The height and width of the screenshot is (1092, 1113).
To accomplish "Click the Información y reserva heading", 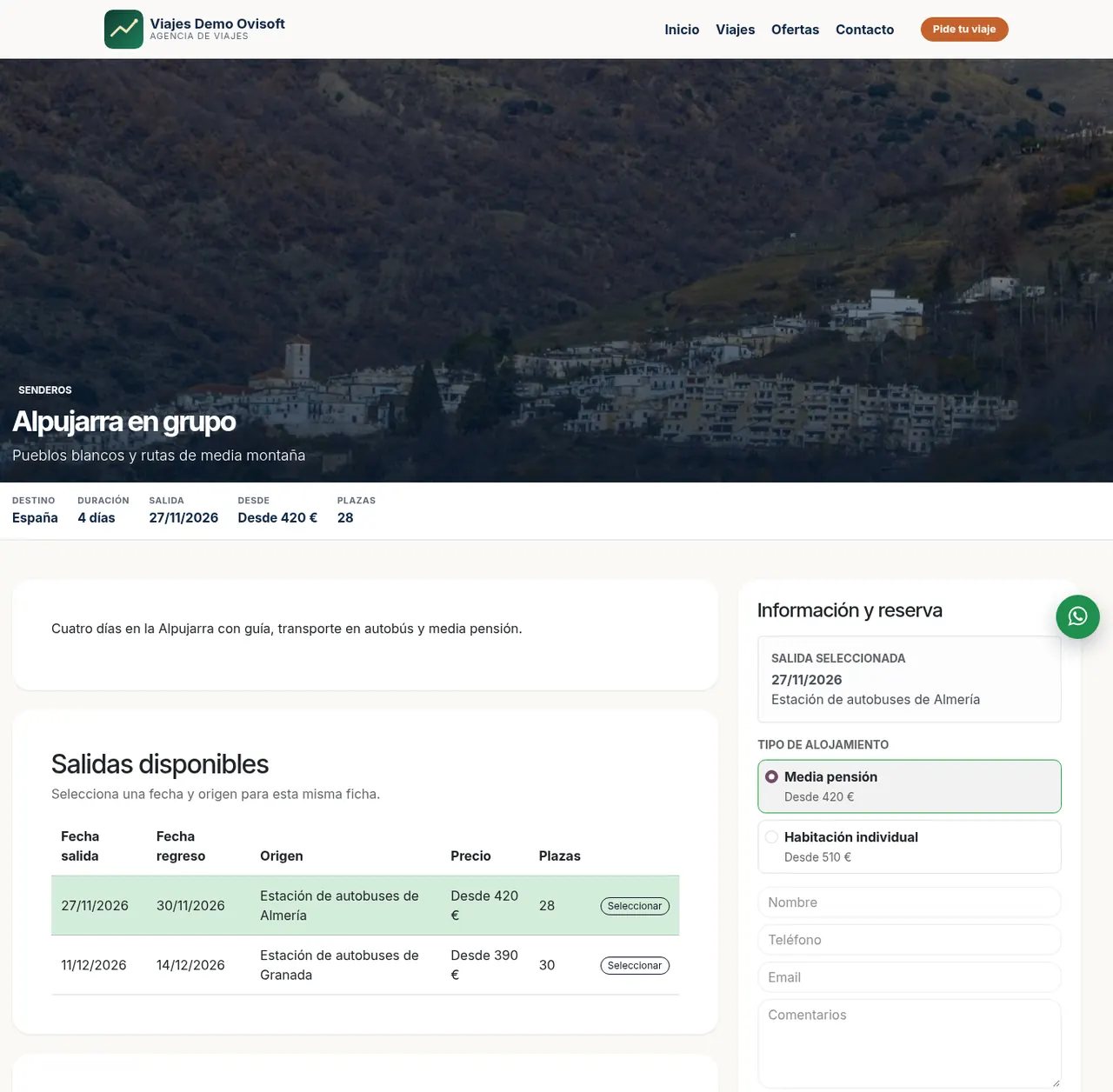I will pos(850,610).
